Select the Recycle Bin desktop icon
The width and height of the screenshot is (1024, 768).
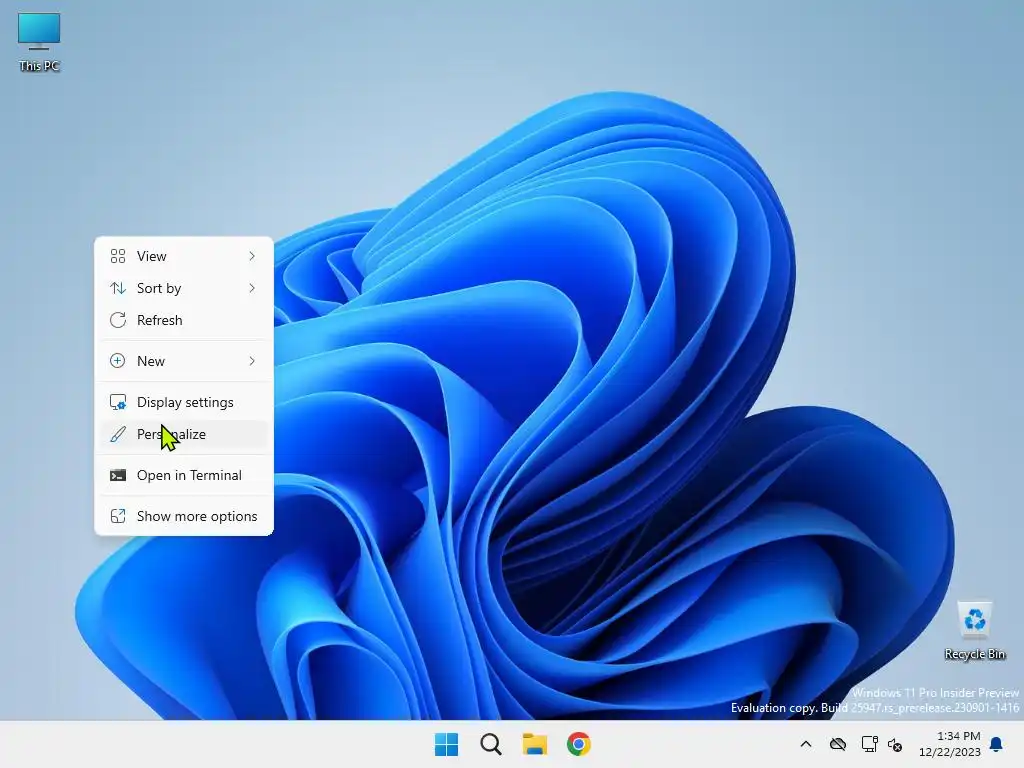point(974,630)
